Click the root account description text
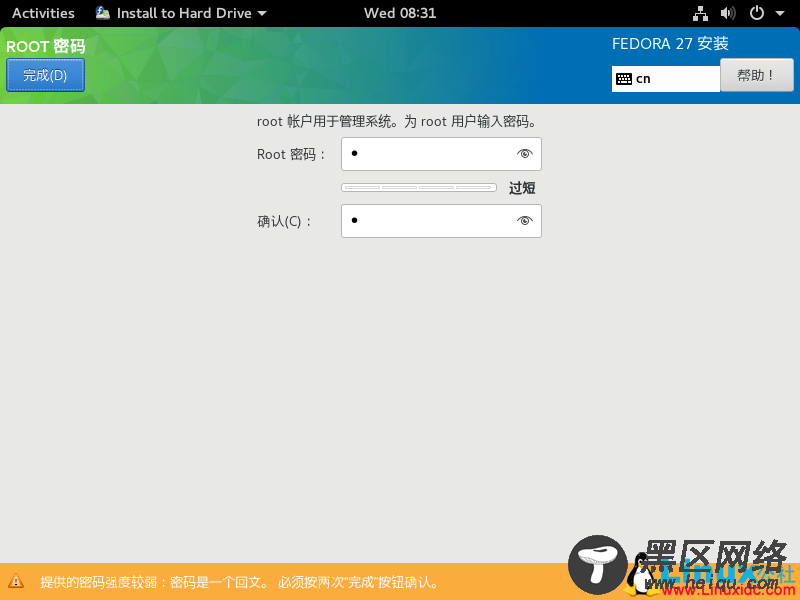 (396, 121)
